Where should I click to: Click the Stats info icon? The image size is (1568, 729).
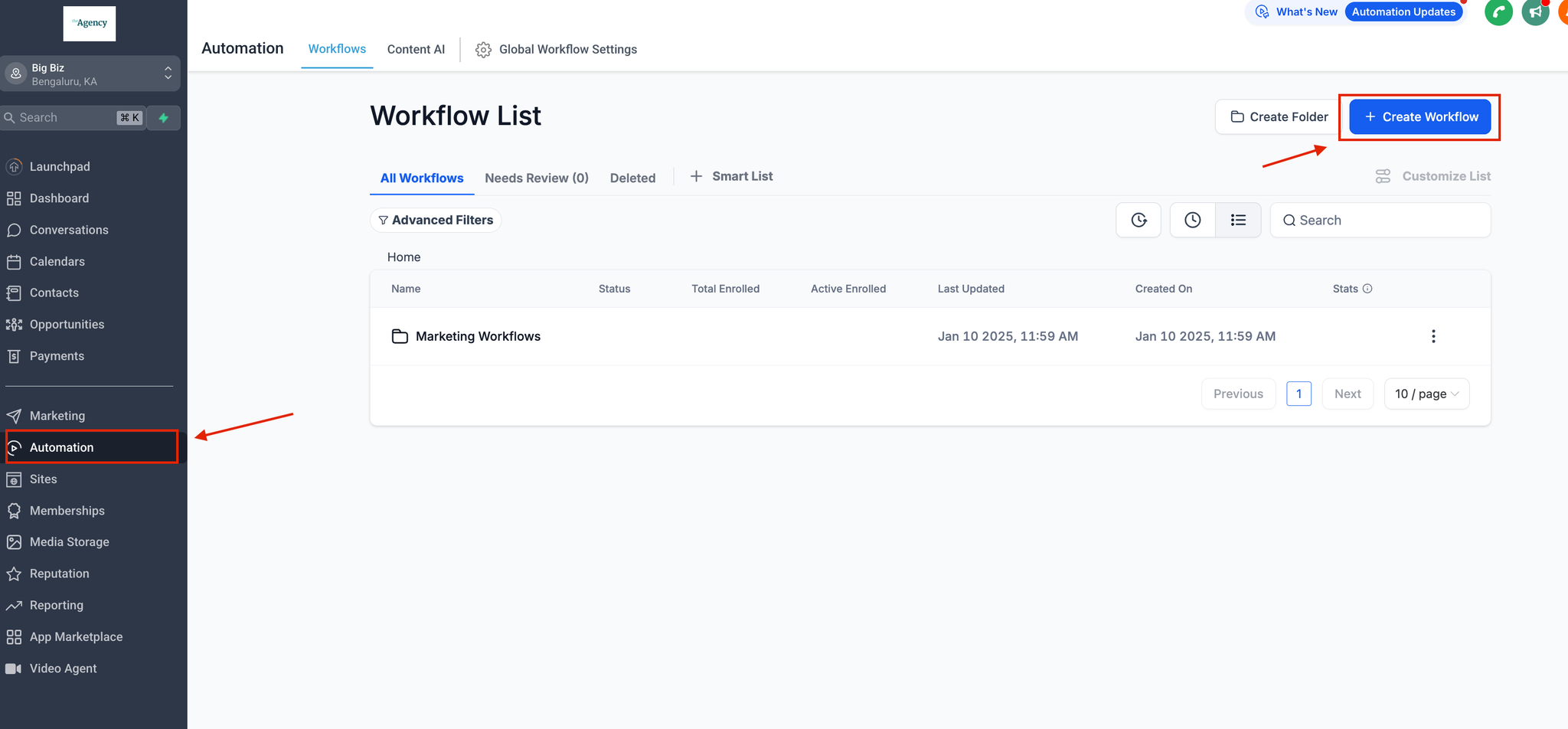1367,289
